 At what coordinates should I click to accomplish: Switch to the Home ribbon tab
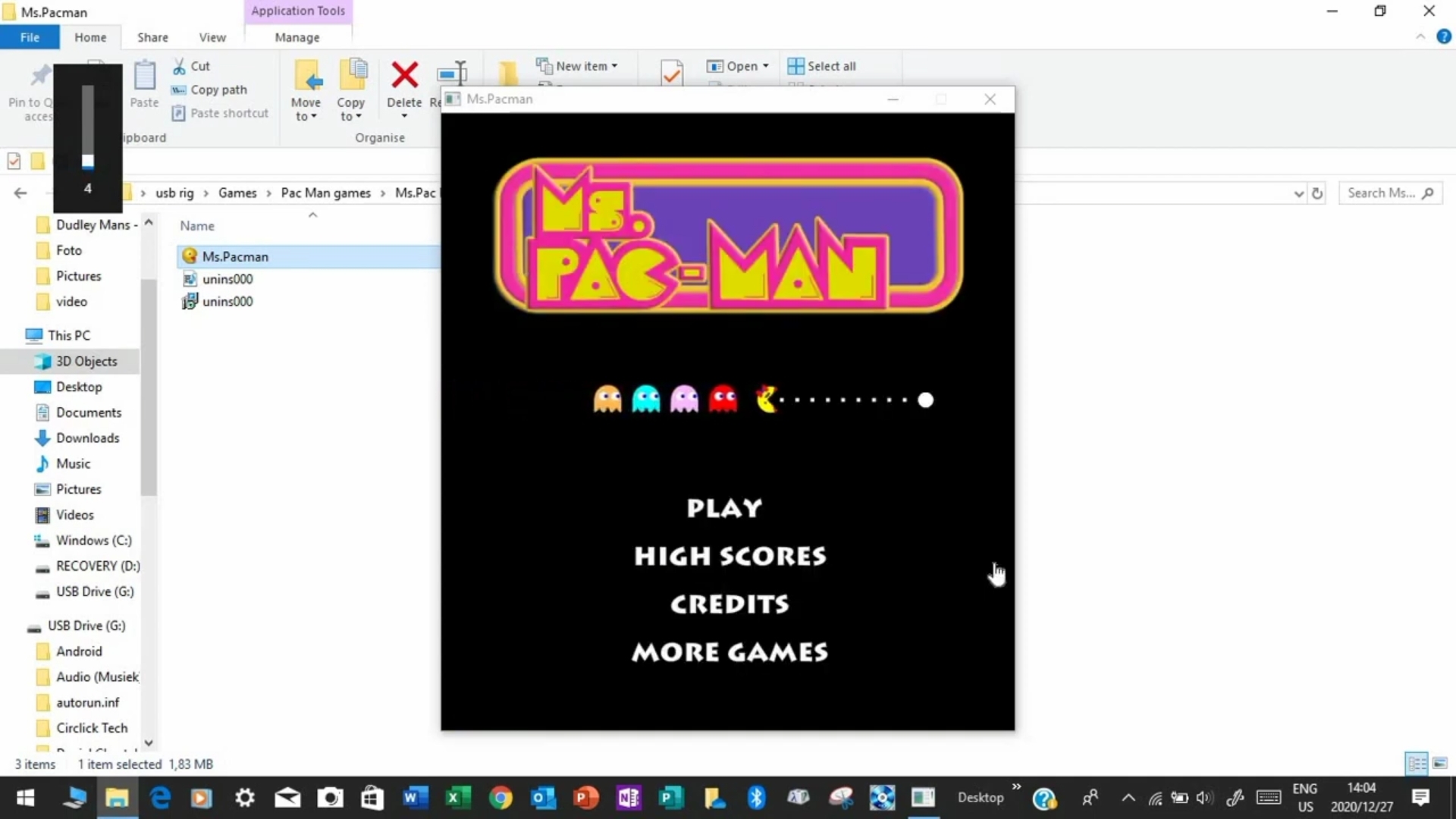tap(90, 37)
